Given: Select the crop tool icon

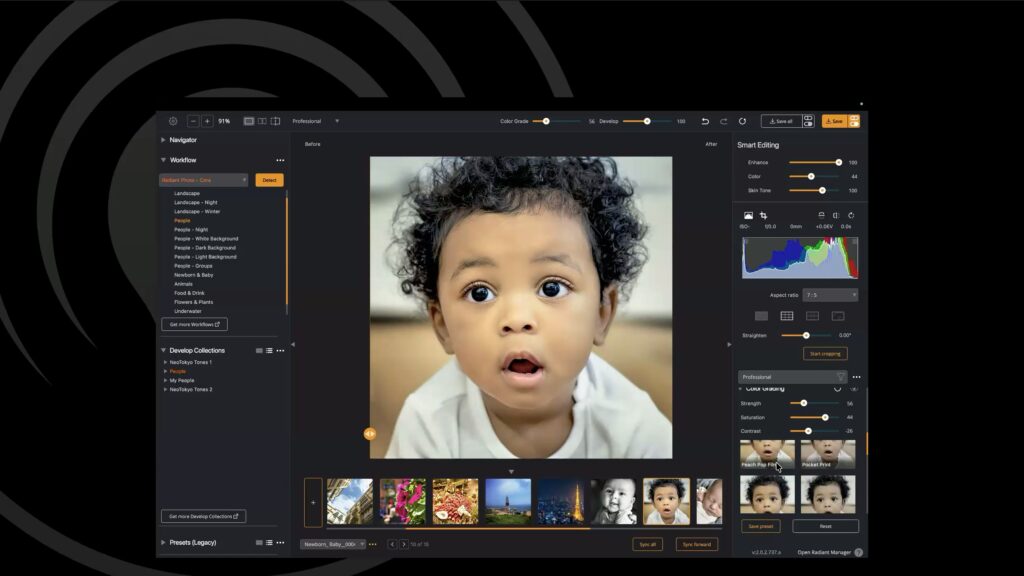Looking at the screenshot, I should 763,216.
